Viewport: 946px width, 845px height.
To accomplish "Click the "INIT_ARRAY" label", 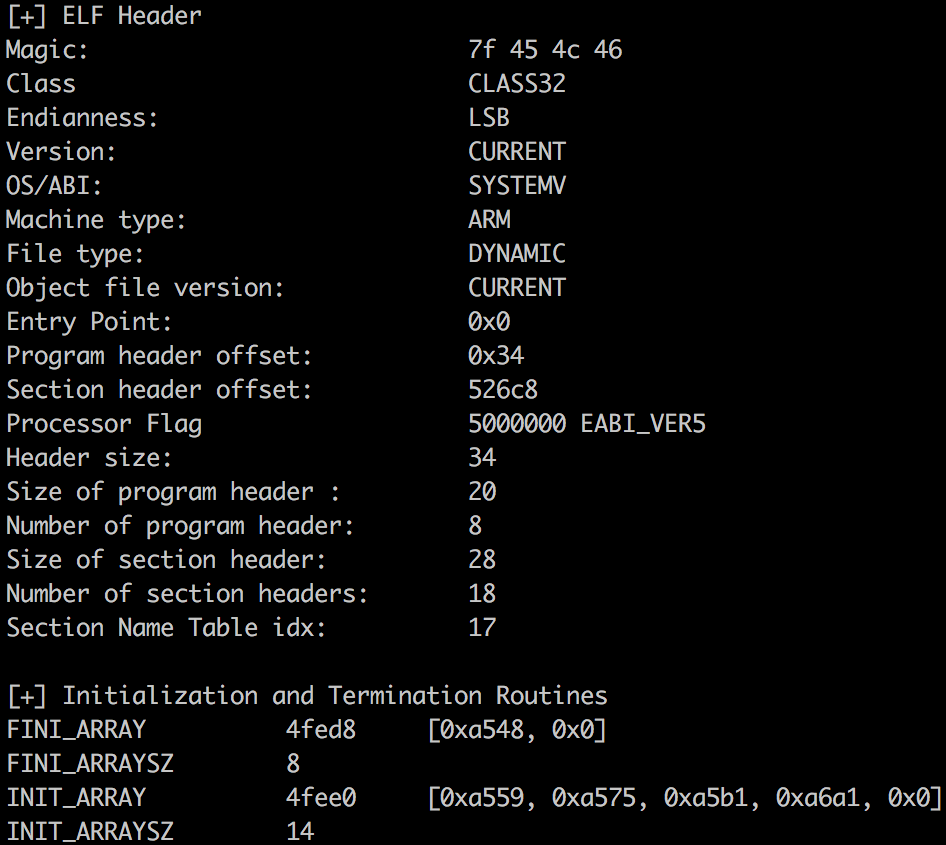I will click(77, 799).
